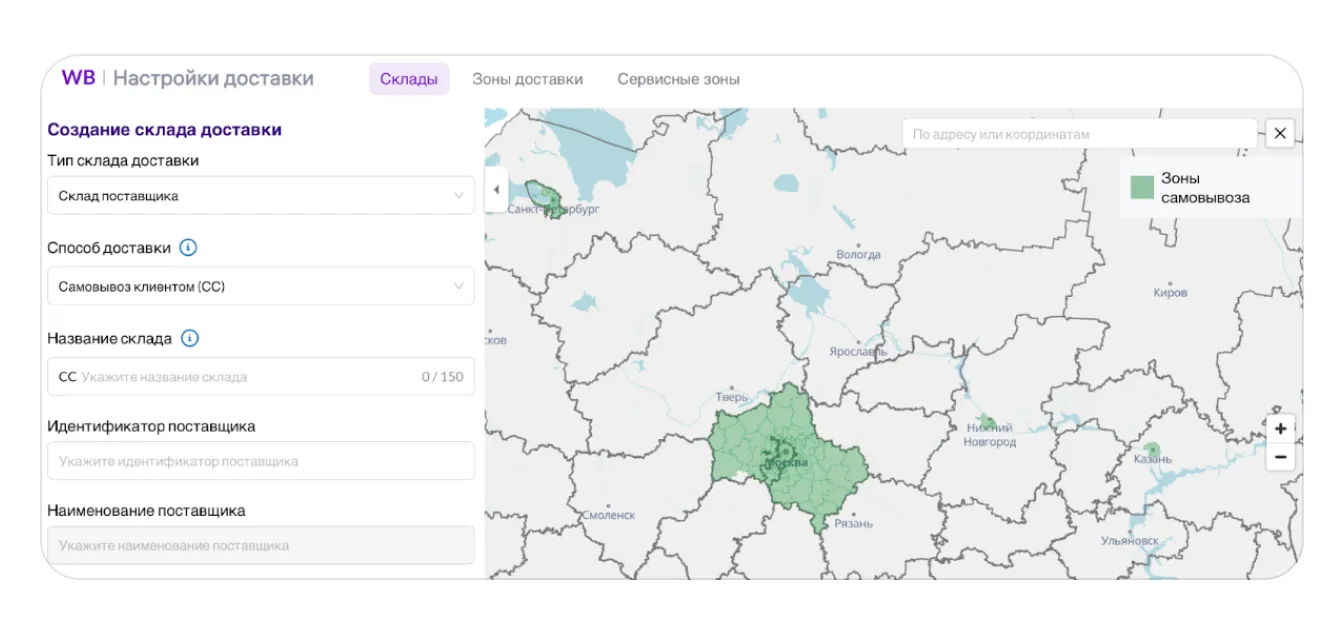
Task: Zoom in the map with plus
Action: [1280, 428]
